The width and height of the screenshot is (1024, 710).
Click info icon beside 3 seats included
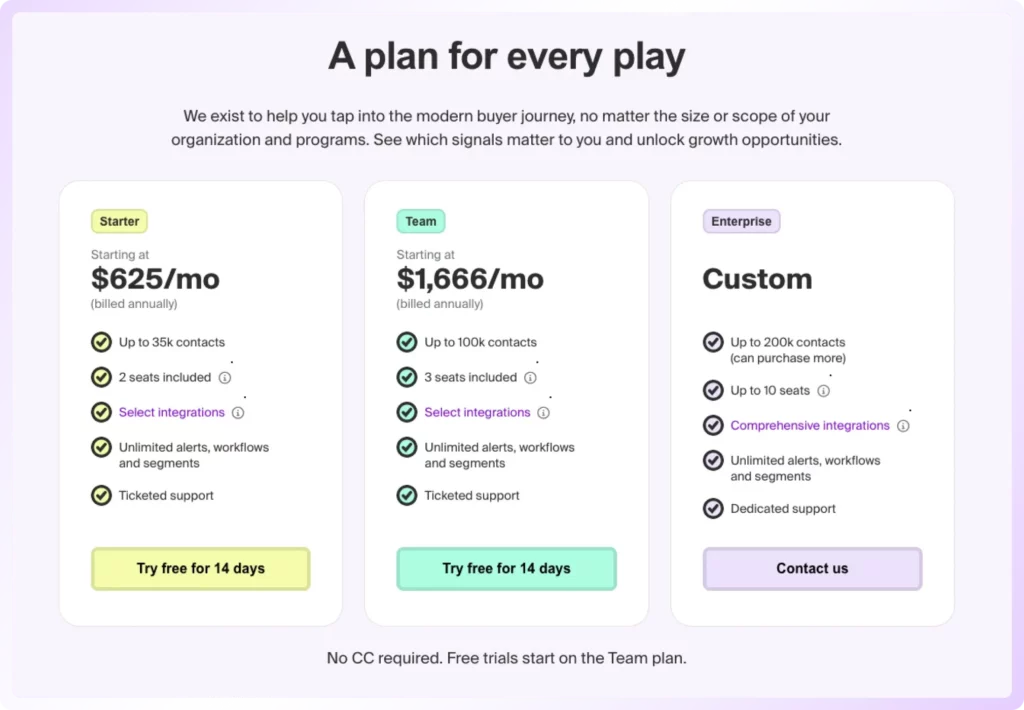click(530, 378)
